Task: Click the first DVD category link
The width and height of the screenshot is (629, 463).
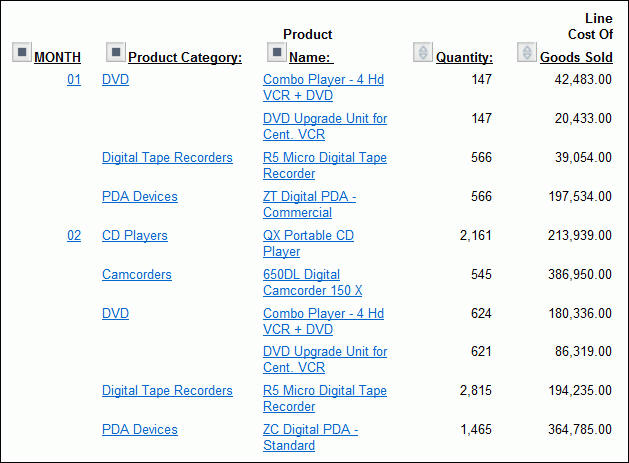Action: (115, 80)
